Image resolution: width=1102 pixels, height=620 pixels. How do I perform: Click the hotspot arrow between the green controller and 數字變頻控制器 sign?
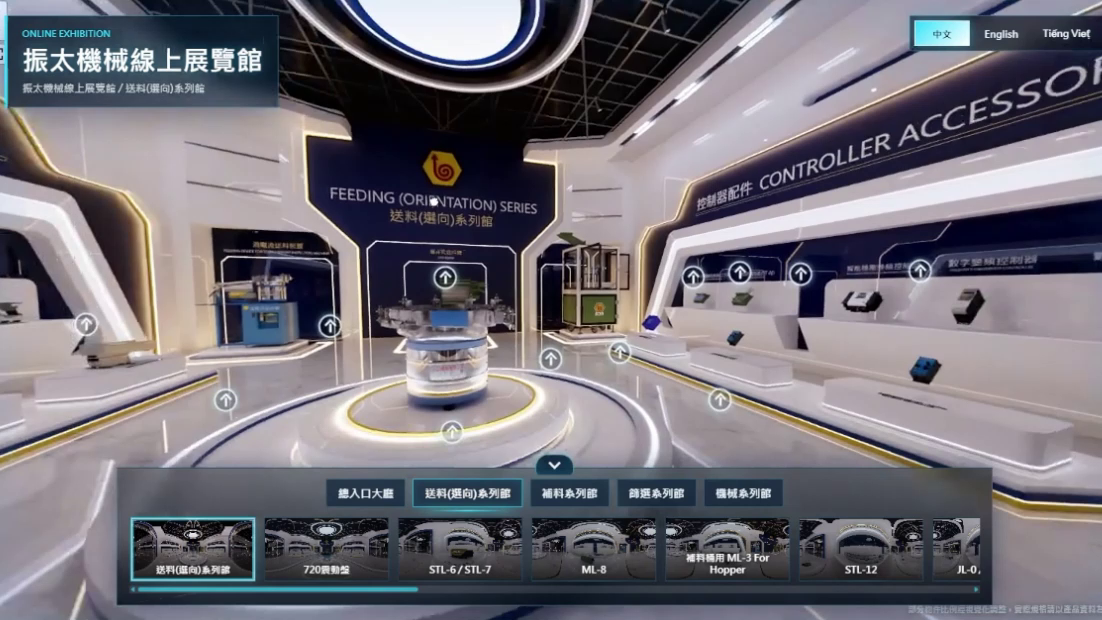[x=800, y=273]
